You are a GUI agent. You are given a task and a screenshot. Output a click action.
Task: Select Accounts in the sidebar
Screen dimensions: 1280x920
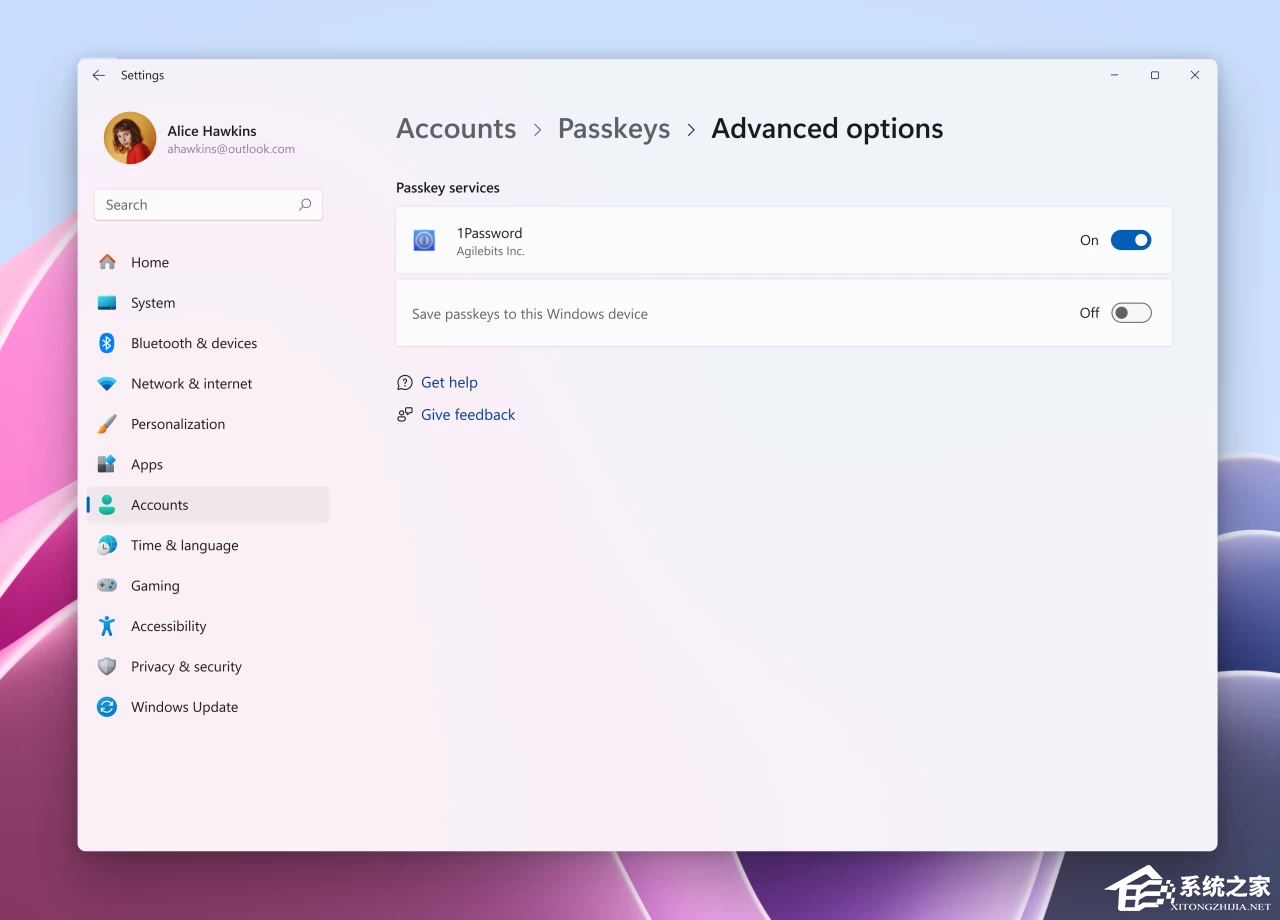coord(159,505)
